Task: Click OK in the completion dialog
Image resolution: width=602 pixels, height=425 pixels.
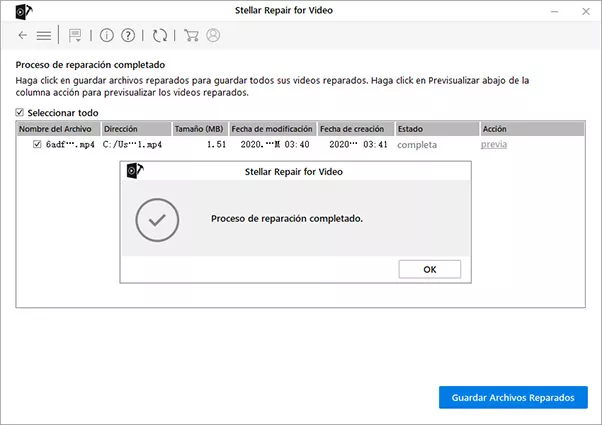Action: pos(430,269)
